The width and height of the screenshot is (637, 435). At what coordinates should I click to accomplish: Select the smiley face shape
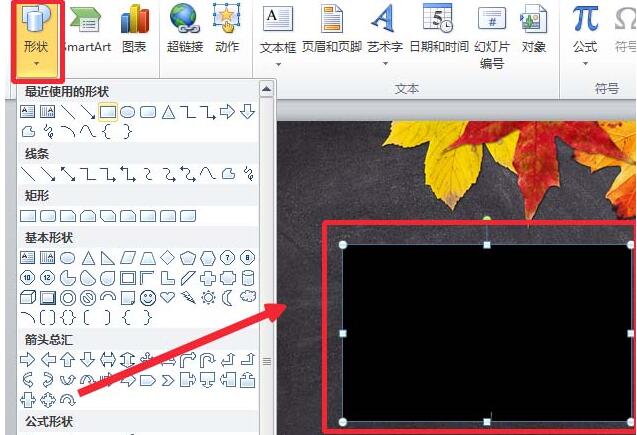point(148,298)
